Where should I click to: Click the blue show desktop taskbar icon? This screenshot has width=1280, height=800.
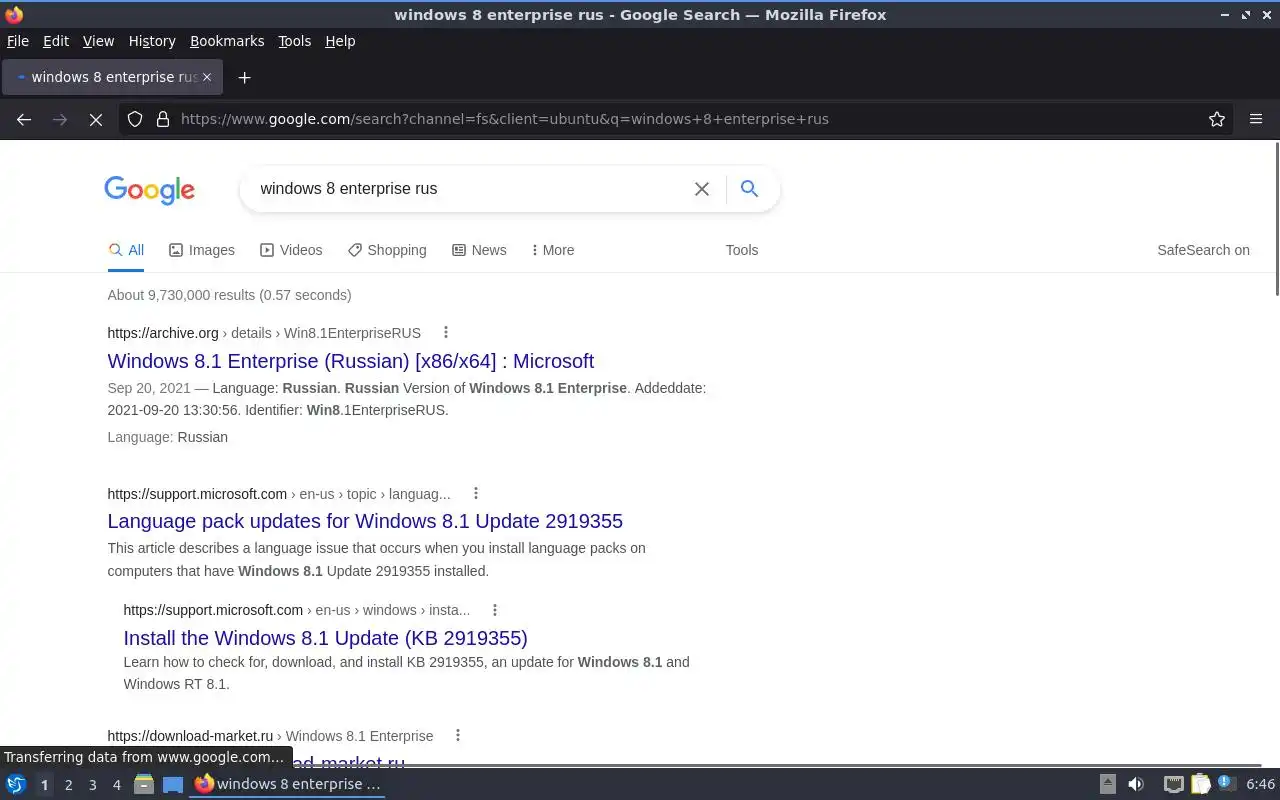tap(173, 784)
